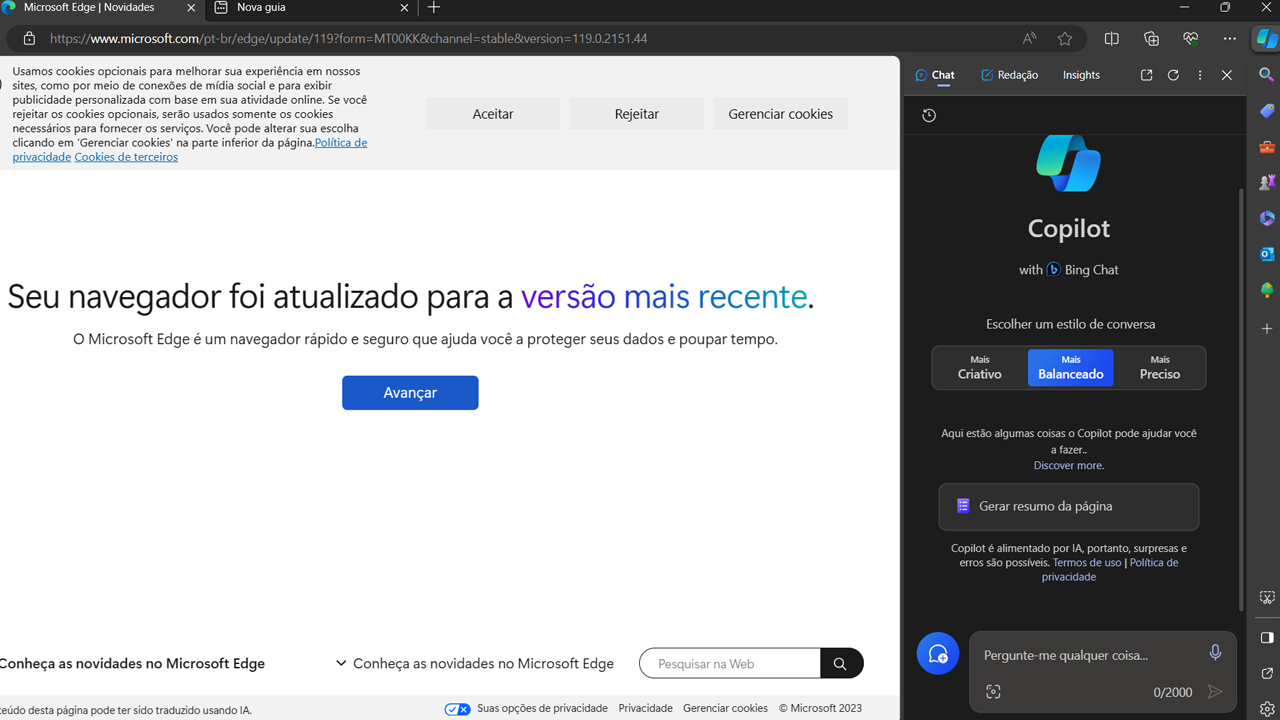The image size is (1280, 720).
Task: Open sidebar Outlook icon
Action: (1267, 254)
